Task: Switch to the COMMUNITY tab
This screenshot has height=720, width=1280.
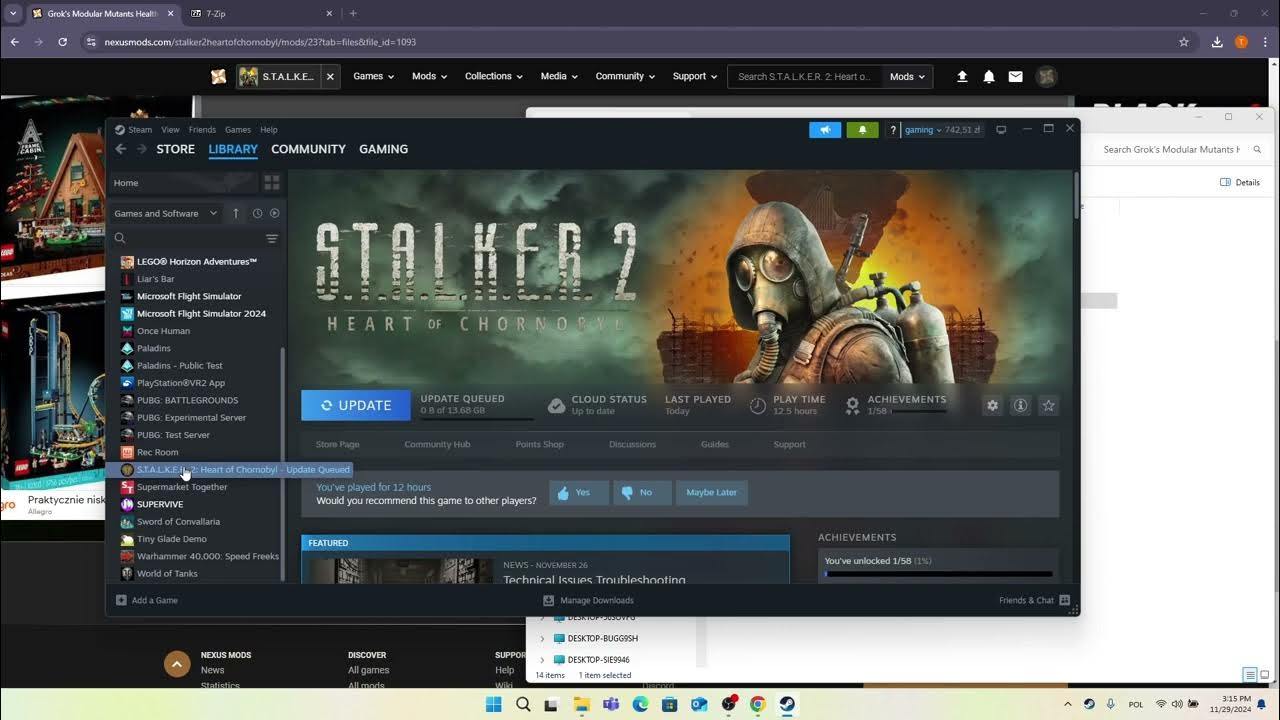Action: 308,149
